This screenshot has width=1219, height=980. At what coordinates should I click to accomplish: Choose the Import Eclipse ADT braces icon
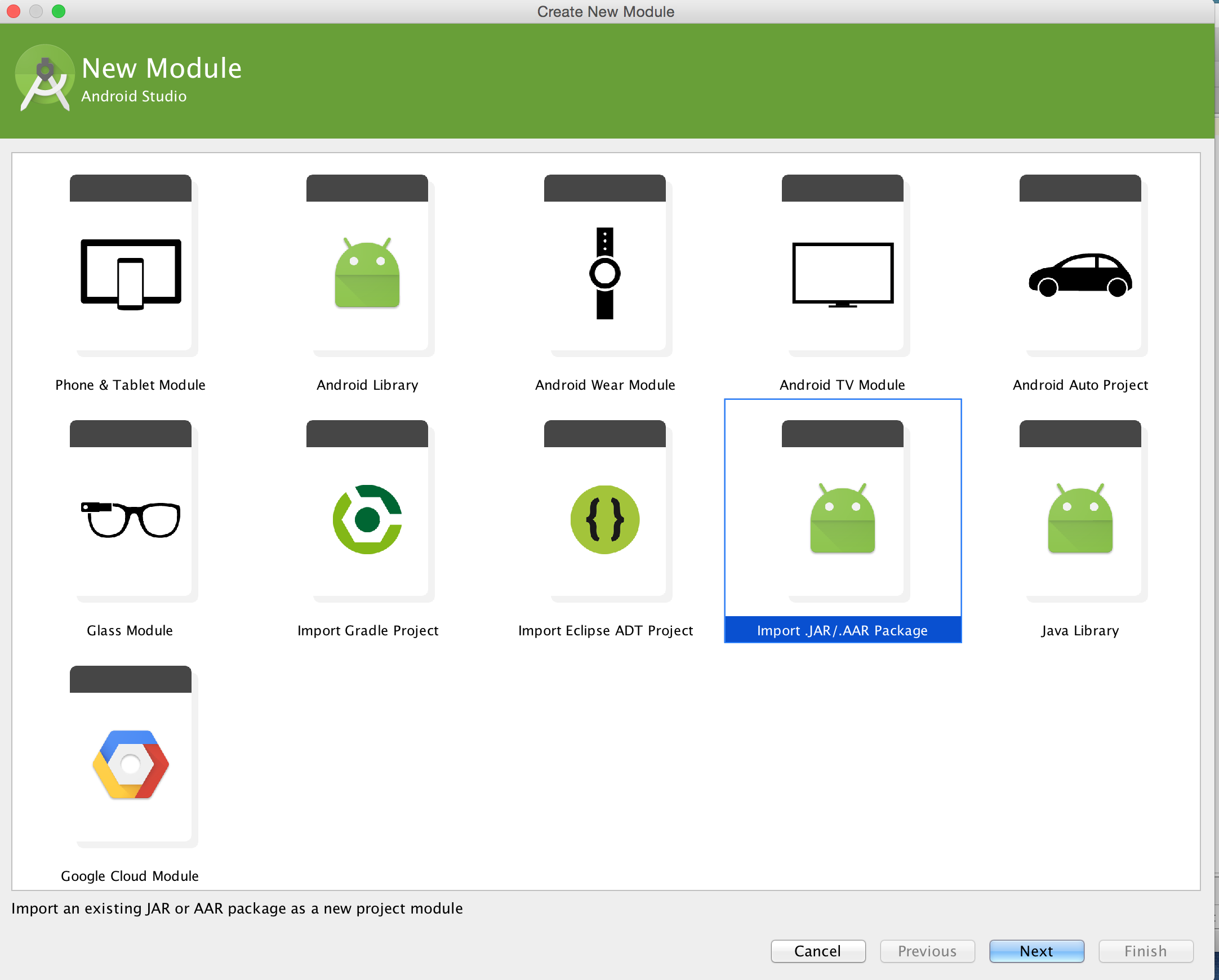coord(604,519)
